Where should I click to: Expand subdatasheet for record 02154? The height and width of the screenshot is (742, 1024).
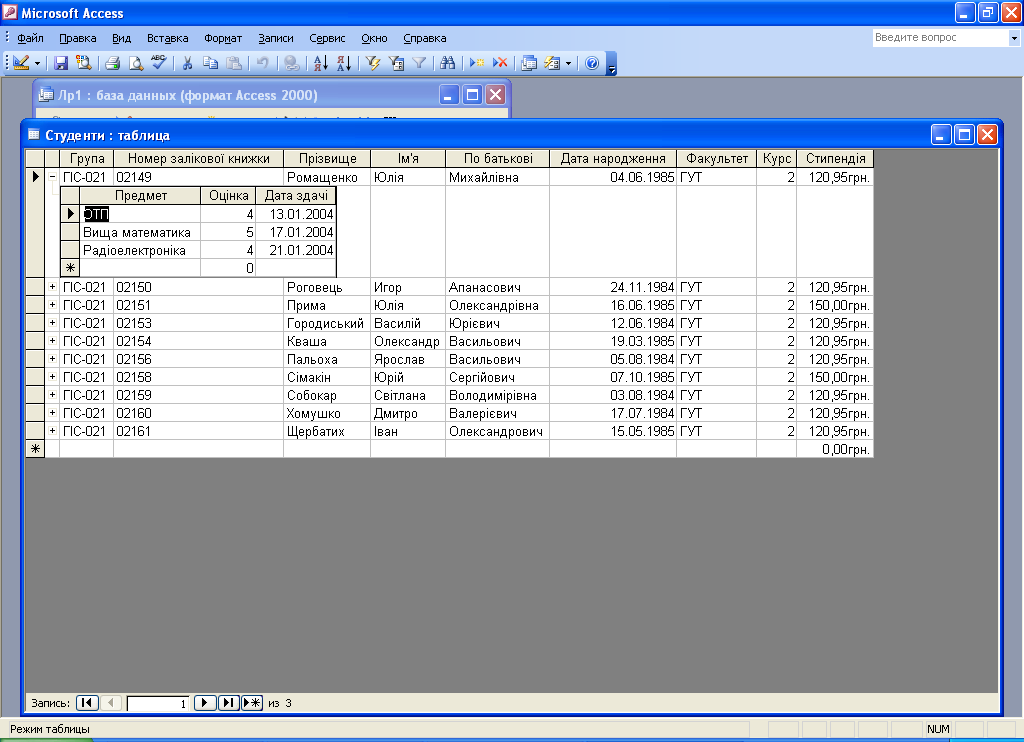(52, 340)
